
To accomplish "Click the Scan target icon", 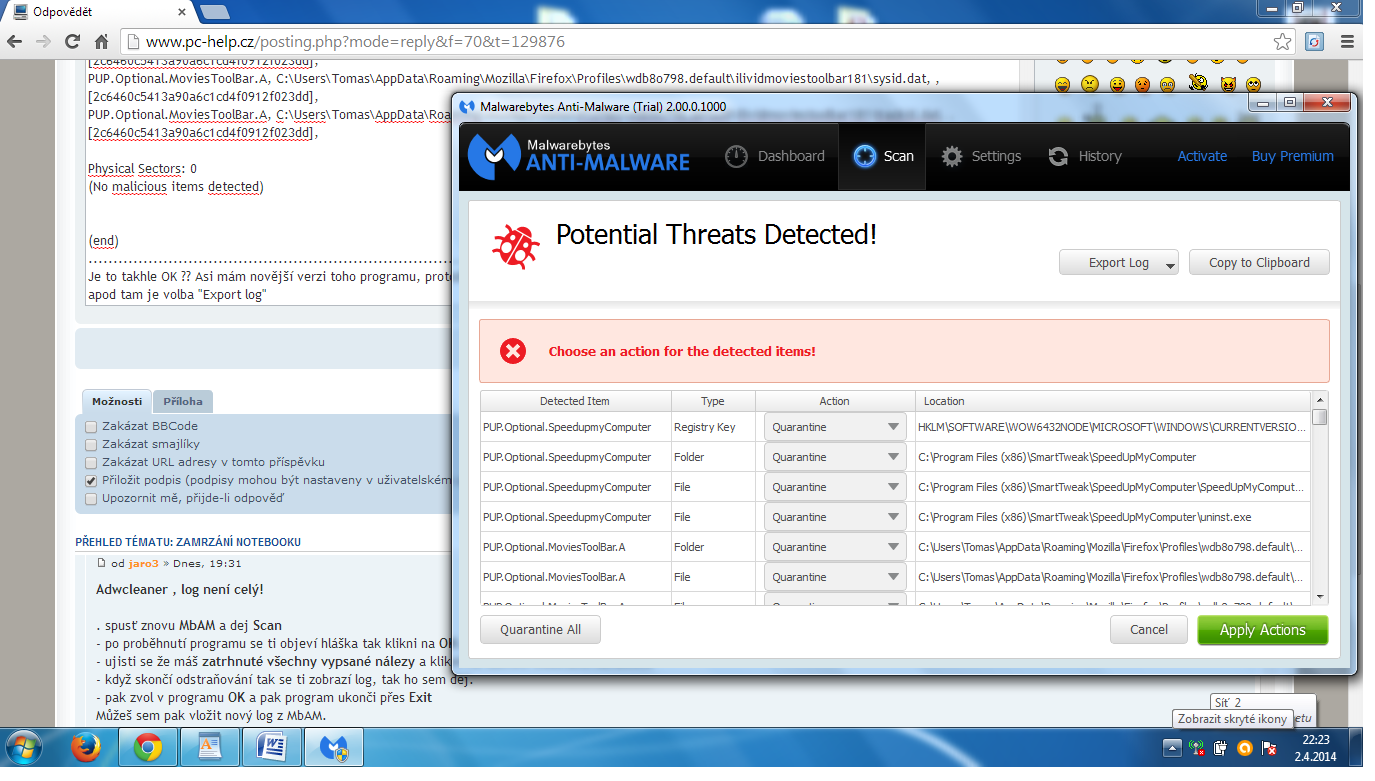I will tap(865, 156).
